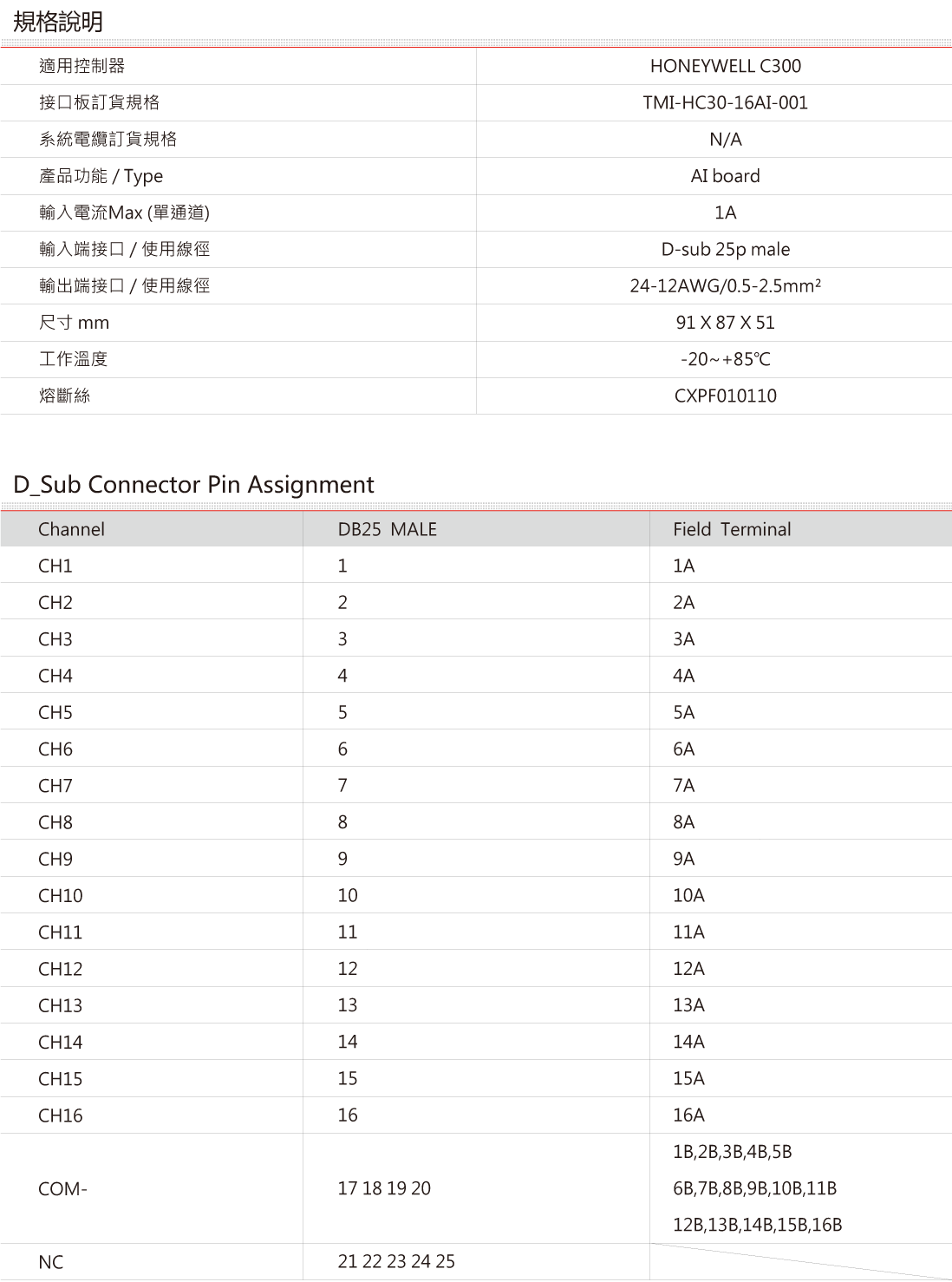Select Field Terminal "6B,7B,8B,9B,10B,11B" line
952x1282 pixels.
point(755,1188)
